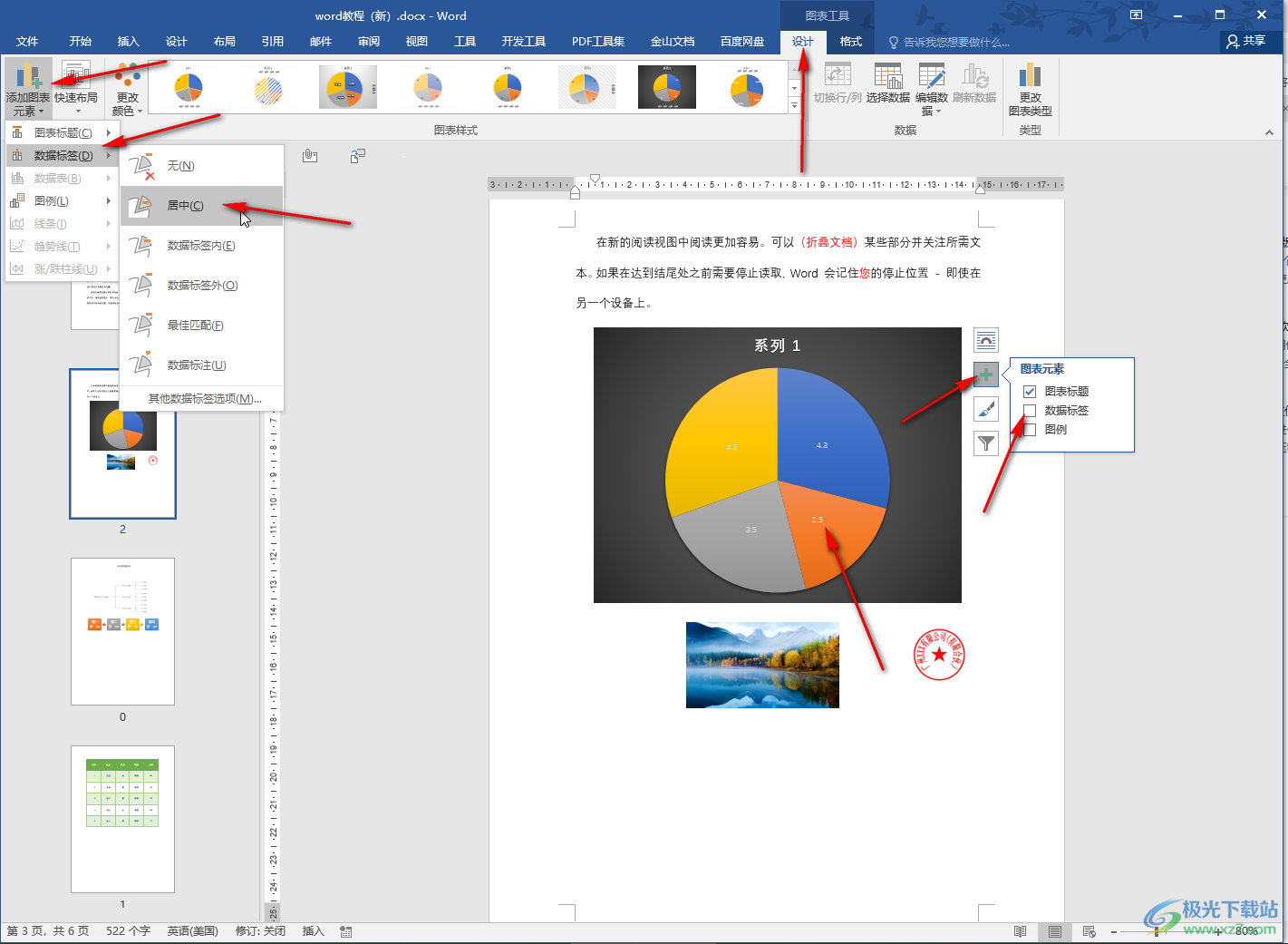Click page indicator 第 3 页, 共 6 页

tap(48, 931)
